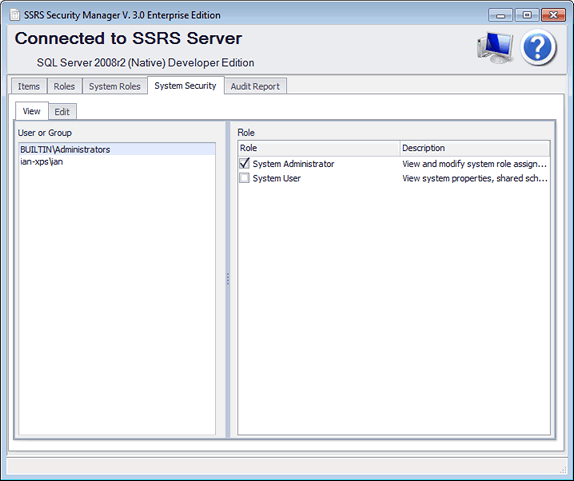This screenshot has width=574, height=481.
Task: Click the Role column header
Action: tap(318, 148)
